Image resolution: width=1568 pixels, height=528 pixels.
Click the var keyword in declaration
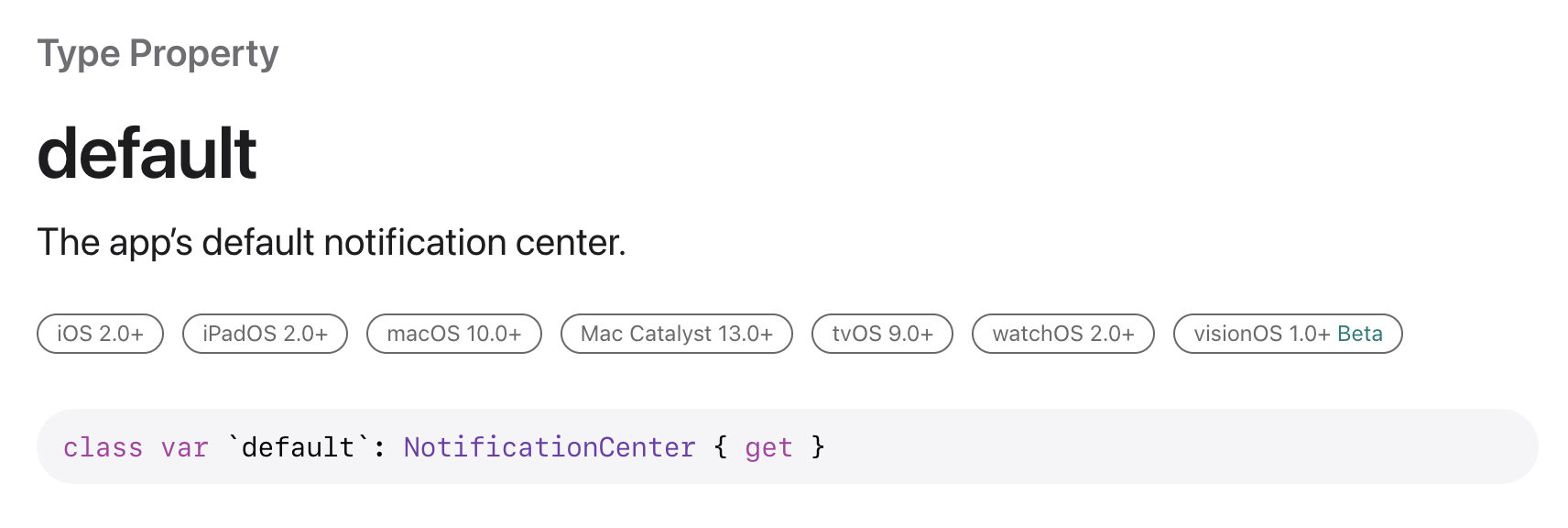pyautogui.click(x=185, y=447)
